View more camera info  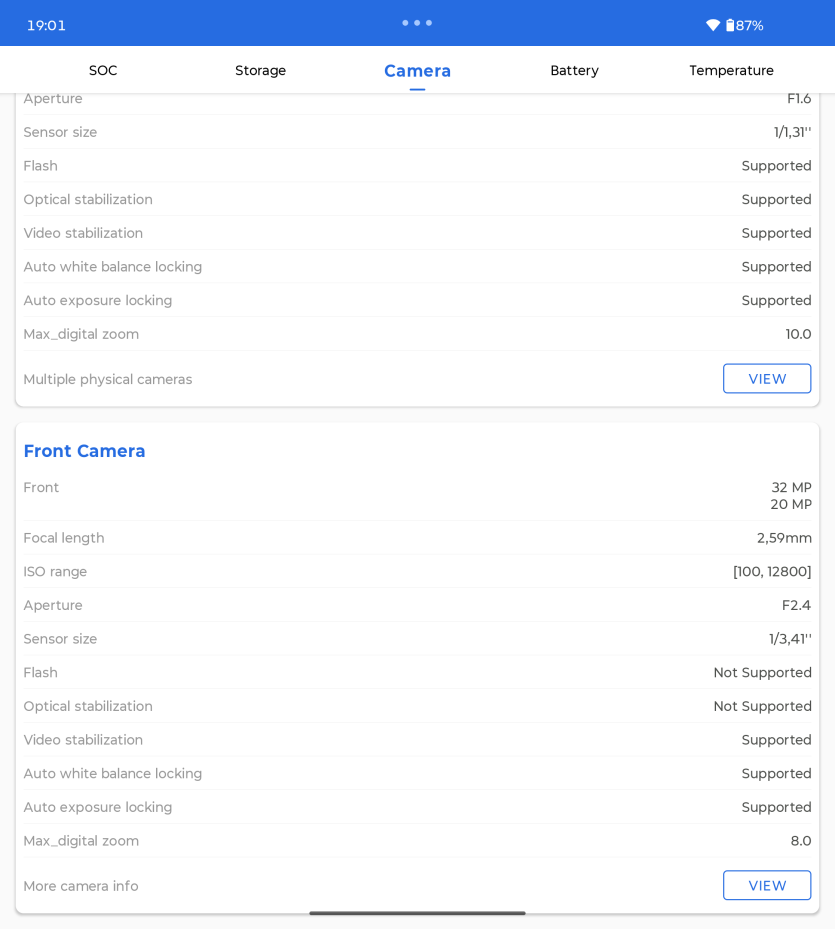tap(767, 885)
